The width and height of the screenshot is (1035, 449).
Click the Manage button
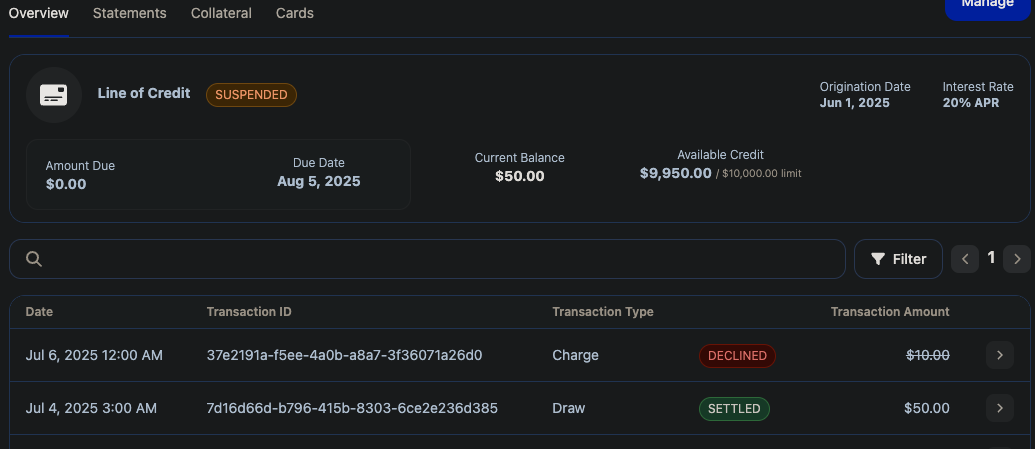click(987, 7)
